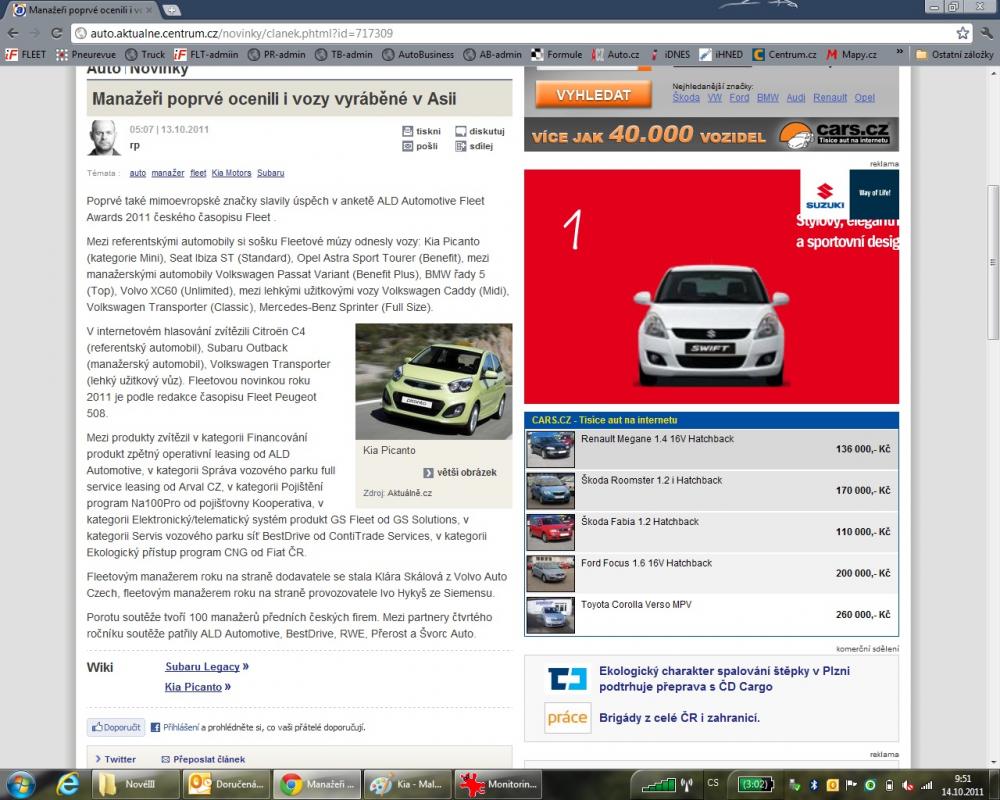The height and width of the screenshot is (800, 1000).
Task: Open the Windows Start menu
Action: [20, 784]
